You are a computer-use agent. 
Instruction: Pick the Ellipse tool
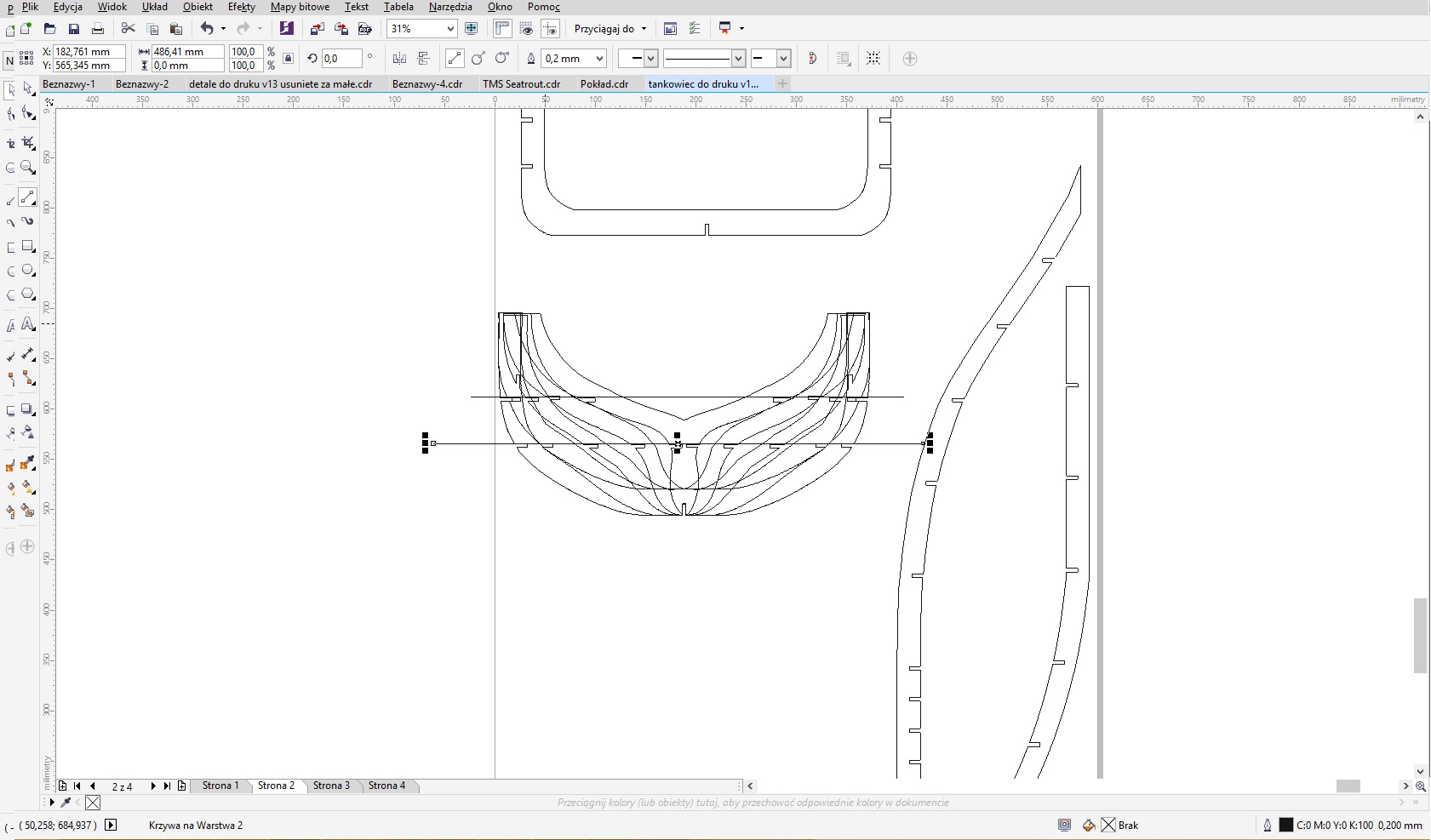click(x=28, y=271)
